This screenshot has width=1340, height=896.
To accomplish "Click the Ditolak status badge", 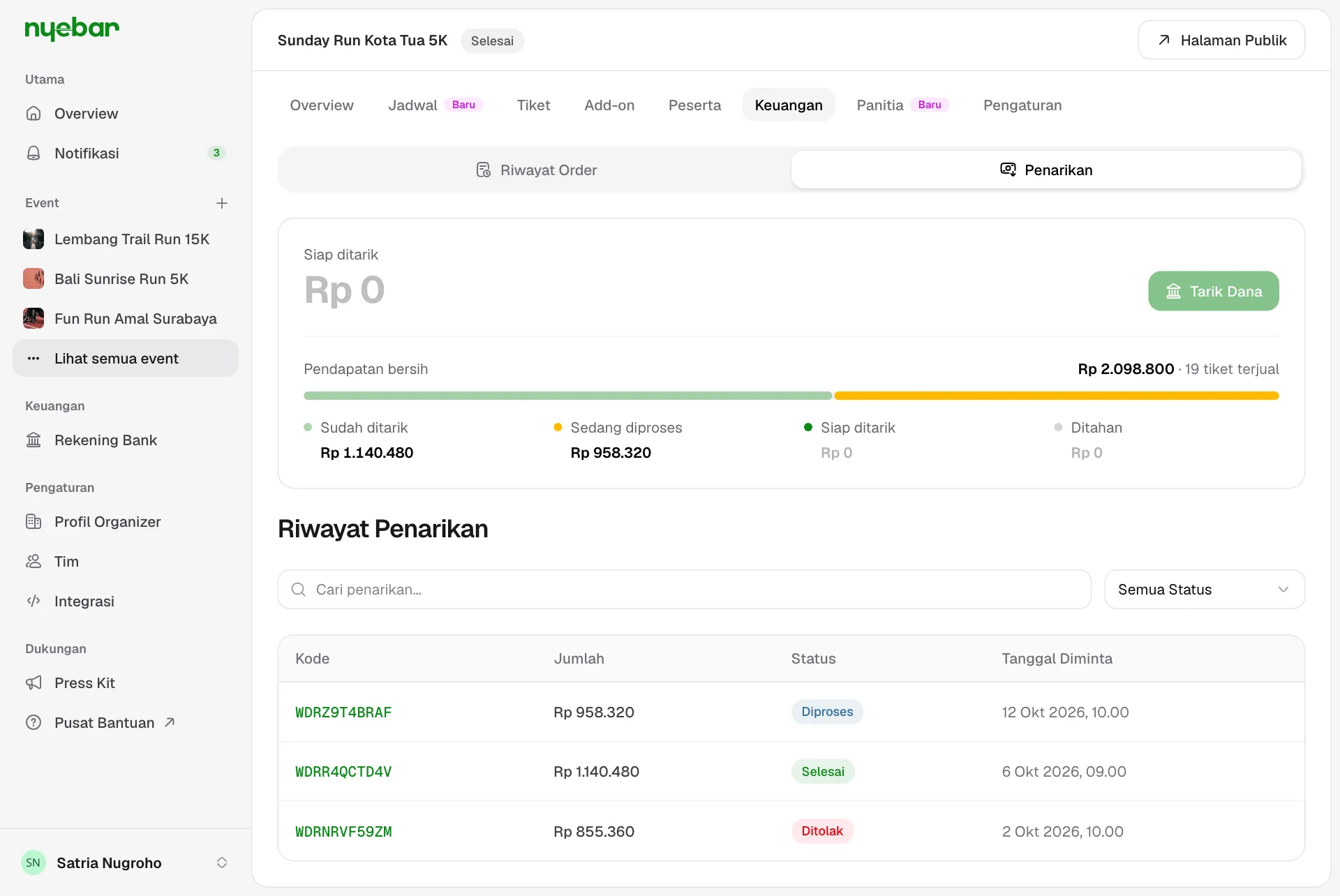I will [x=822, y=831].
